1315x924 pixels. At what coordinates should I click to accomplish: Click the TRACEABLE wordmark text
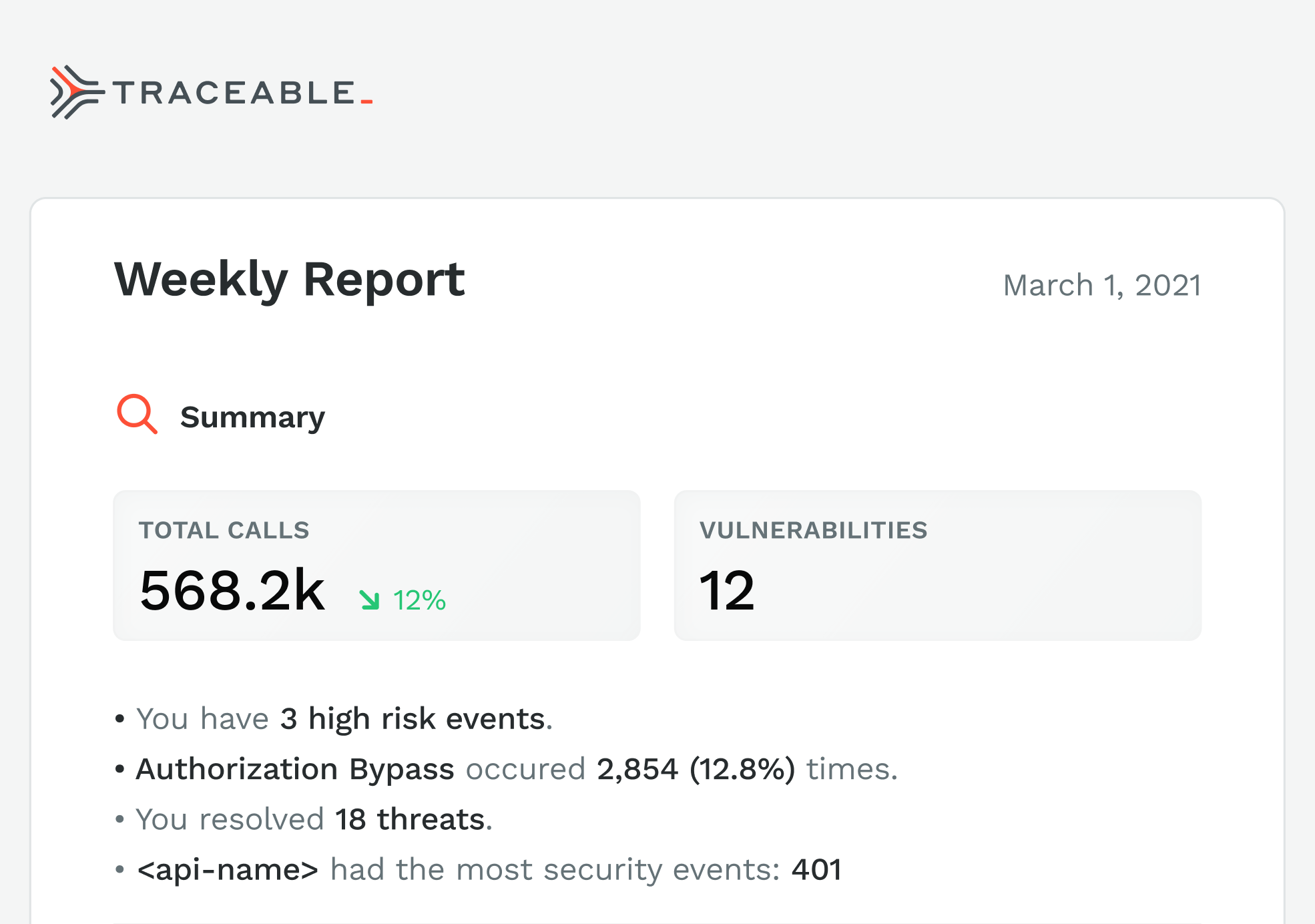pyautogui.click(x=234, y=93)
